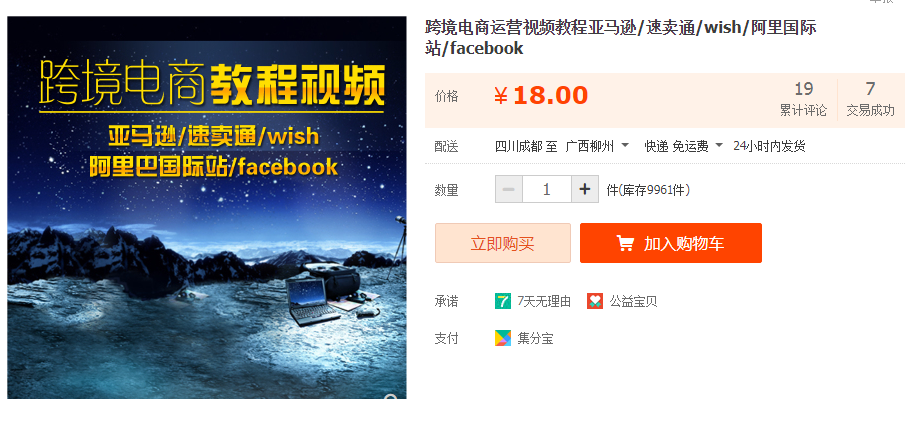Click the red charity heart icon
905x422 pixels.
595,301
